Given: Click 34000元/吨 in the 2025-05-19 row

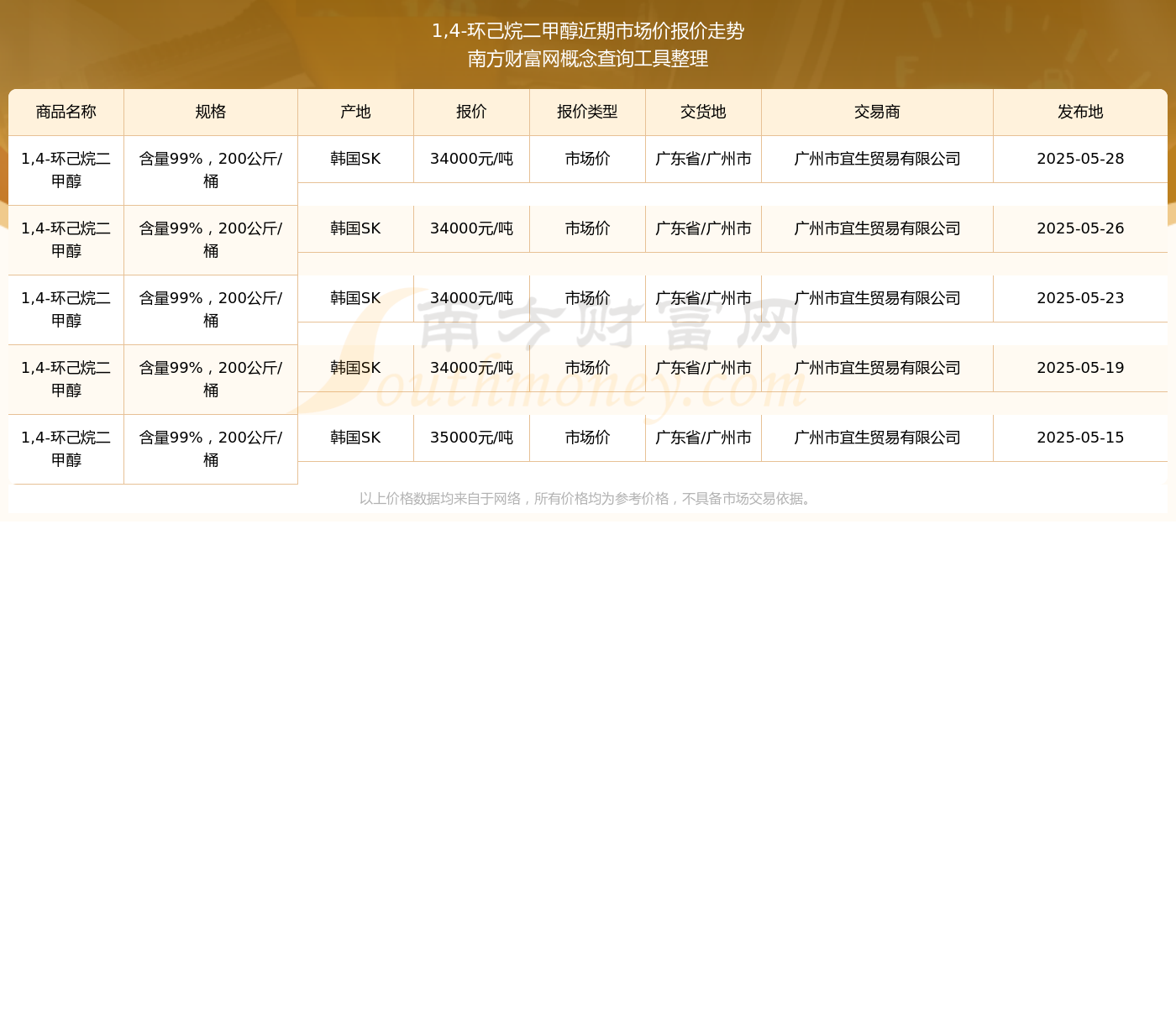Looking at the screenshot, I should tap(471, 368).
